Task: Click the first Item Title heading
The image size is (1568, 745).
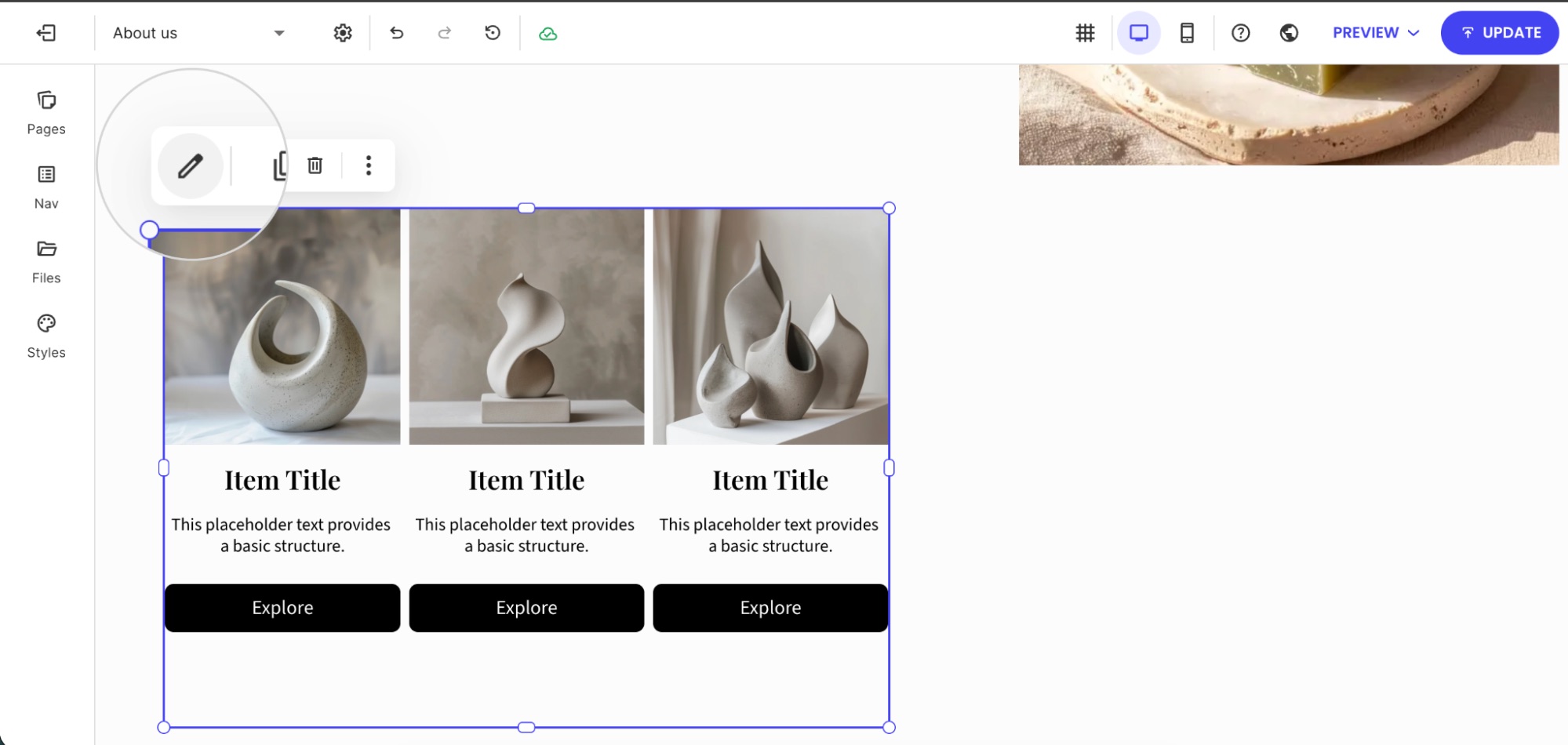Action: pos(282,480)
